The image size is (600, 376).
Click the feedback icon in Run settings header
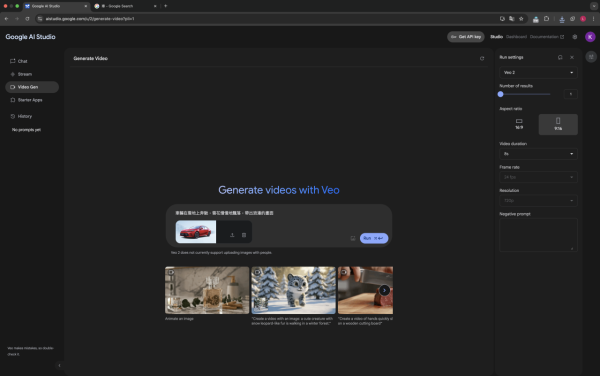tap(560, 57)
